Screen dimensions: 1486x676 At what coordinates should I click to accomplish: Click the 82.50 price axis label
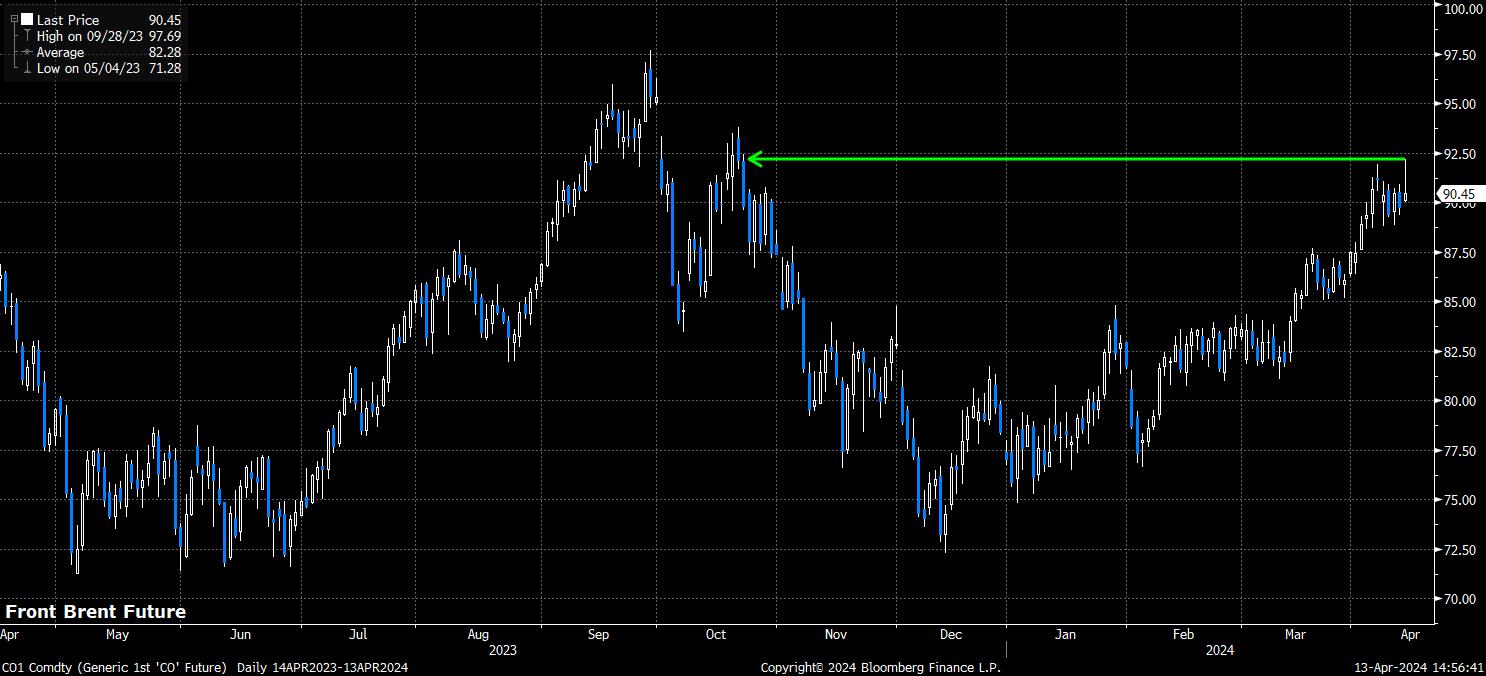click(x=1462, y=352)
